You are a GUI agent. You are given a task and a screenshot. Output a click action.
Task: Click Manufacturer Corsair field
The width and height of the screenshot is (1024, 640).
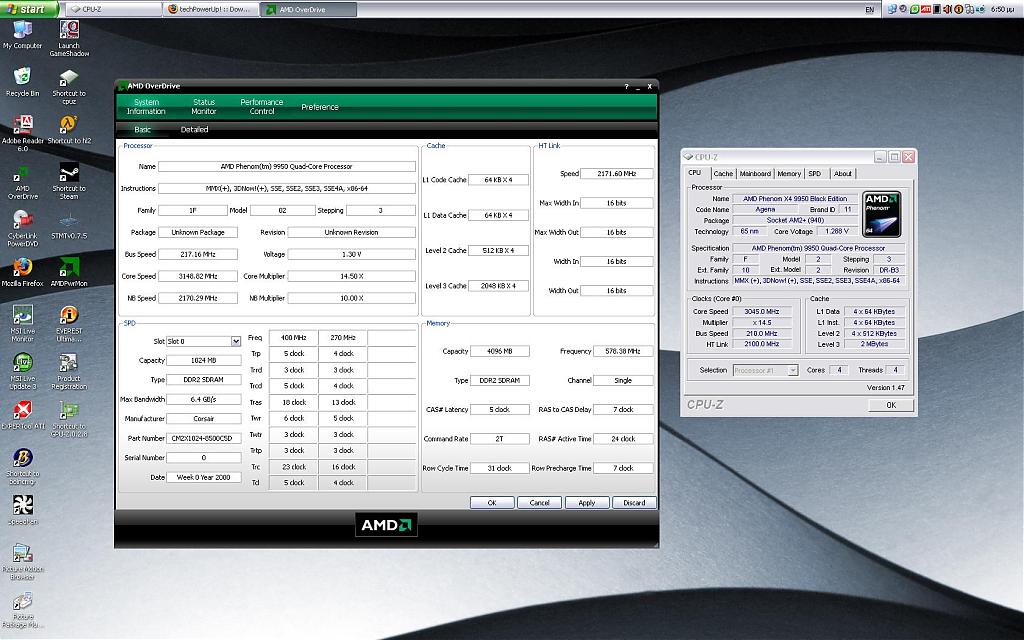204,419
